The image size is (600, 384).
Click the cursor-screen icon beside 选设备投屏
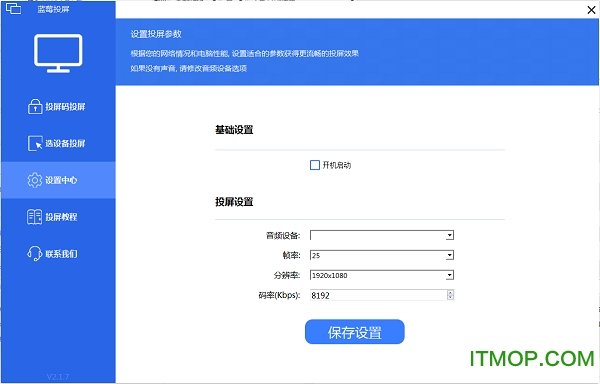(x=35, y=143)
